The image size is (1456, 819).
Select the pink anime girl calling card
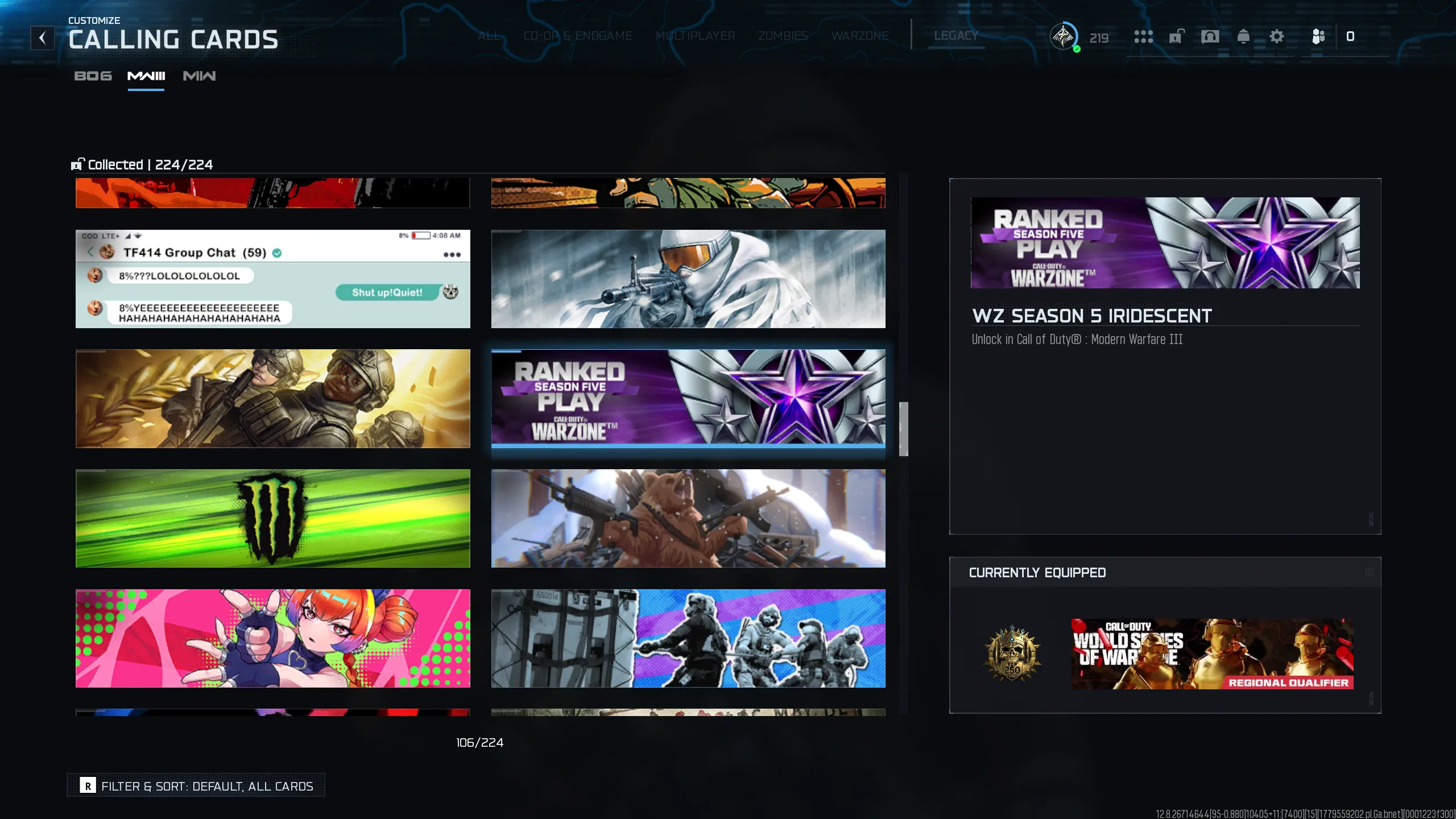(x=273, y=638)
